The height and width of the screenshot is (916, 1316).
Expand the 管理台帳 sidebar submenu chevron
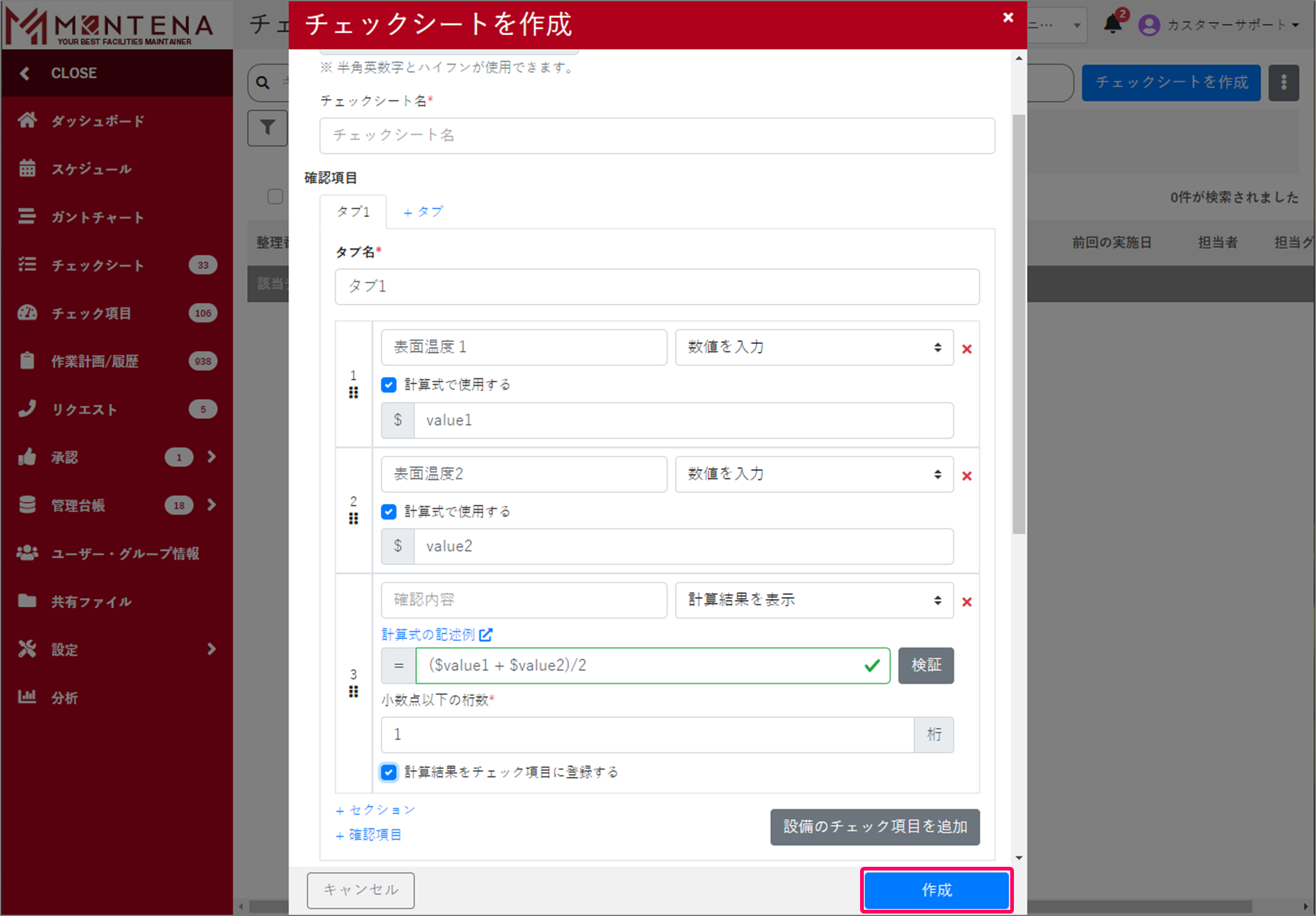(212, 505)
